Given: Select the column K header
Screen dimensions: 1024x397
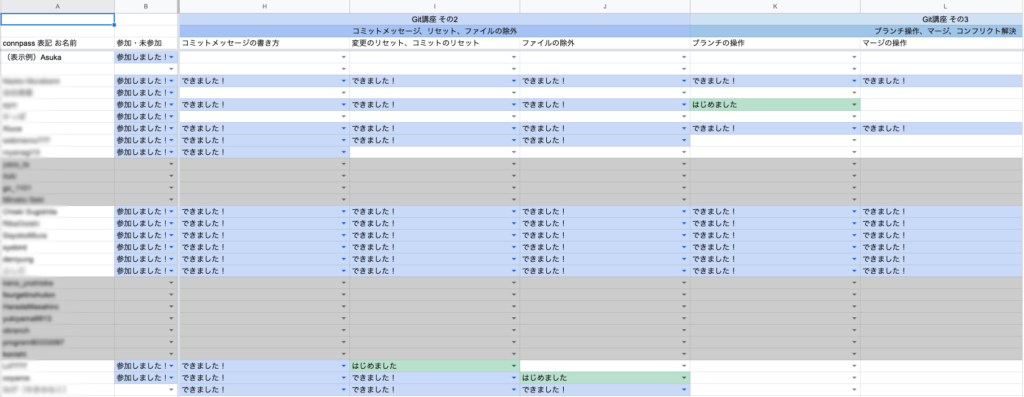Looking at the screenshot, I should pyautogui.click(x=775, y=6).
